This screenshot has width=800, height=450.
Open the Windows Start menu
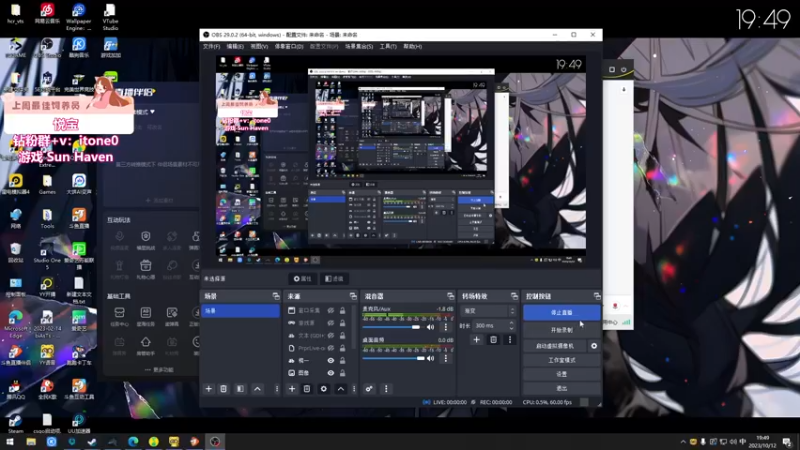point(10,442)
